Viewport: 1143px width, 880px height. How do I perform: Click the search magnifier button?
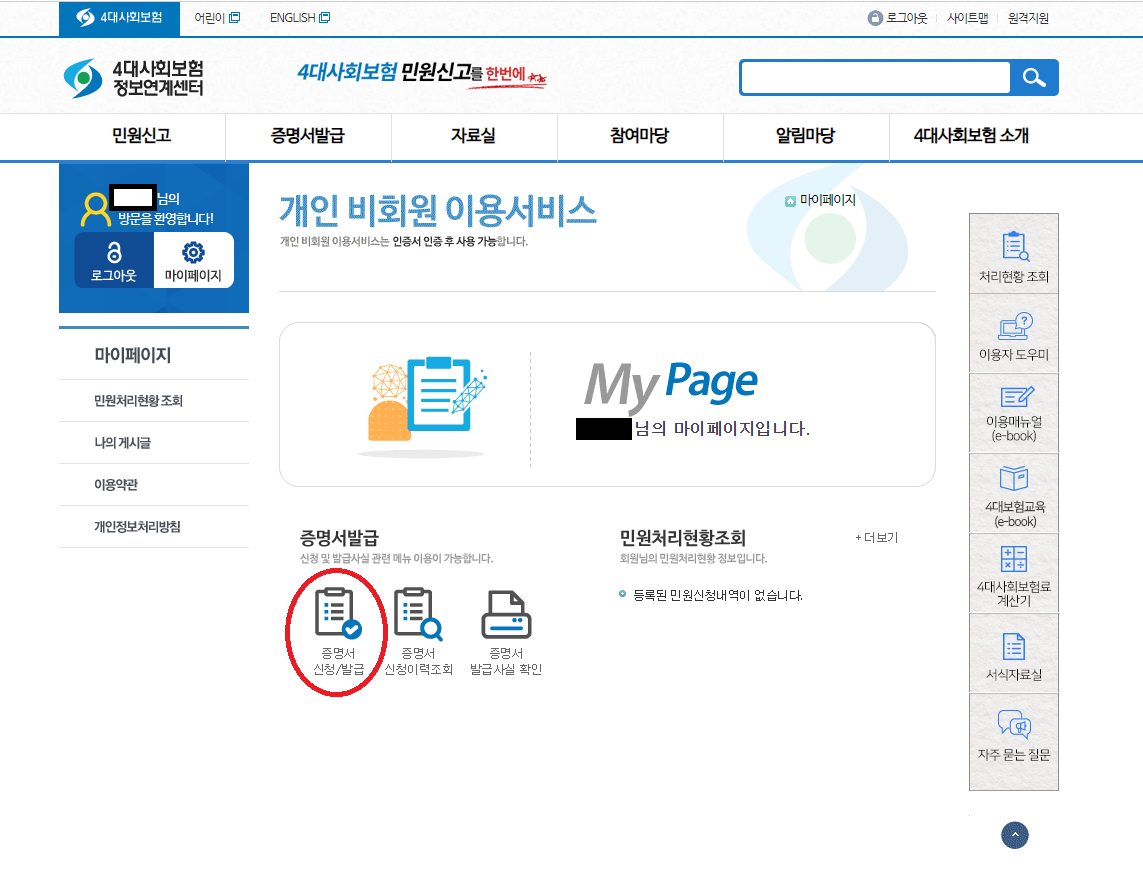1034,77
